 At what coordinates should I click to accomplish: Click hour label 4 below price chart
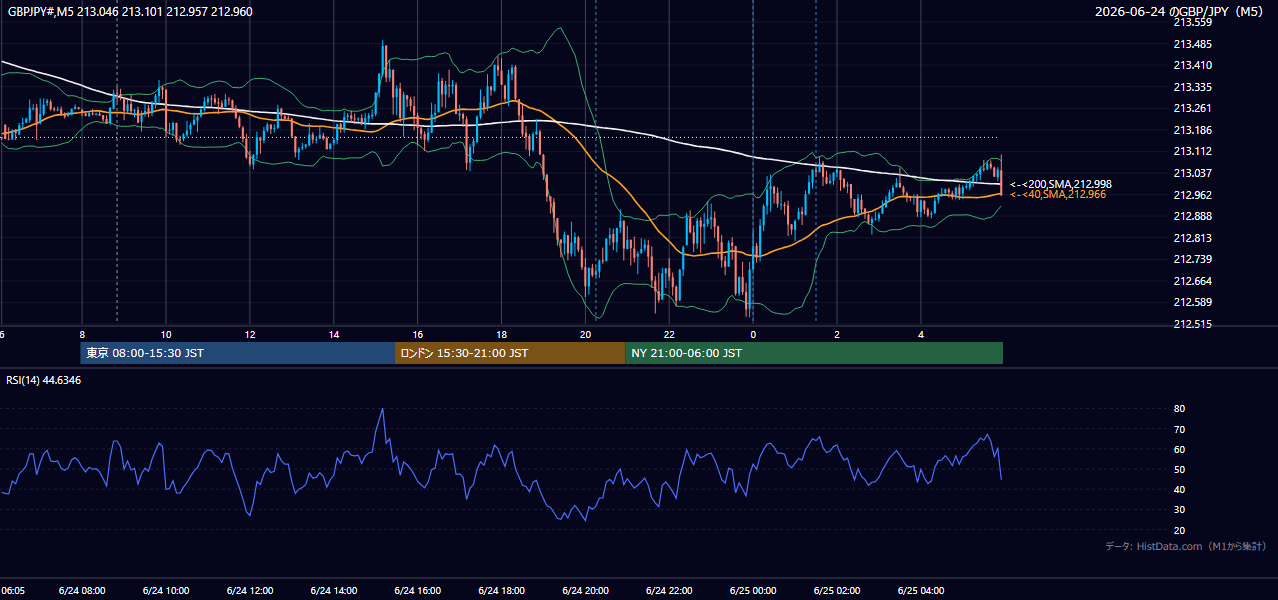click(x=921, y=335)
